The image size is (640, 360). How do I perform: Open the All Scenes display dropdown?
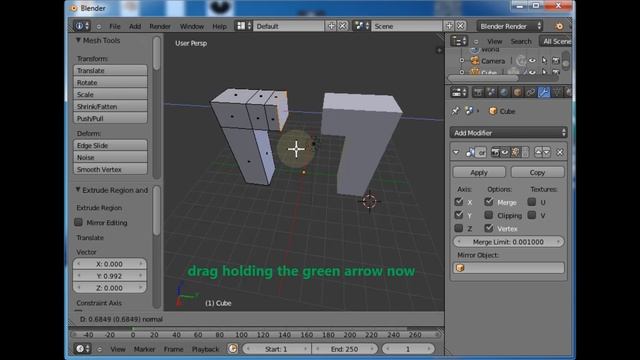pyautogui.click(x=556, y=41)
